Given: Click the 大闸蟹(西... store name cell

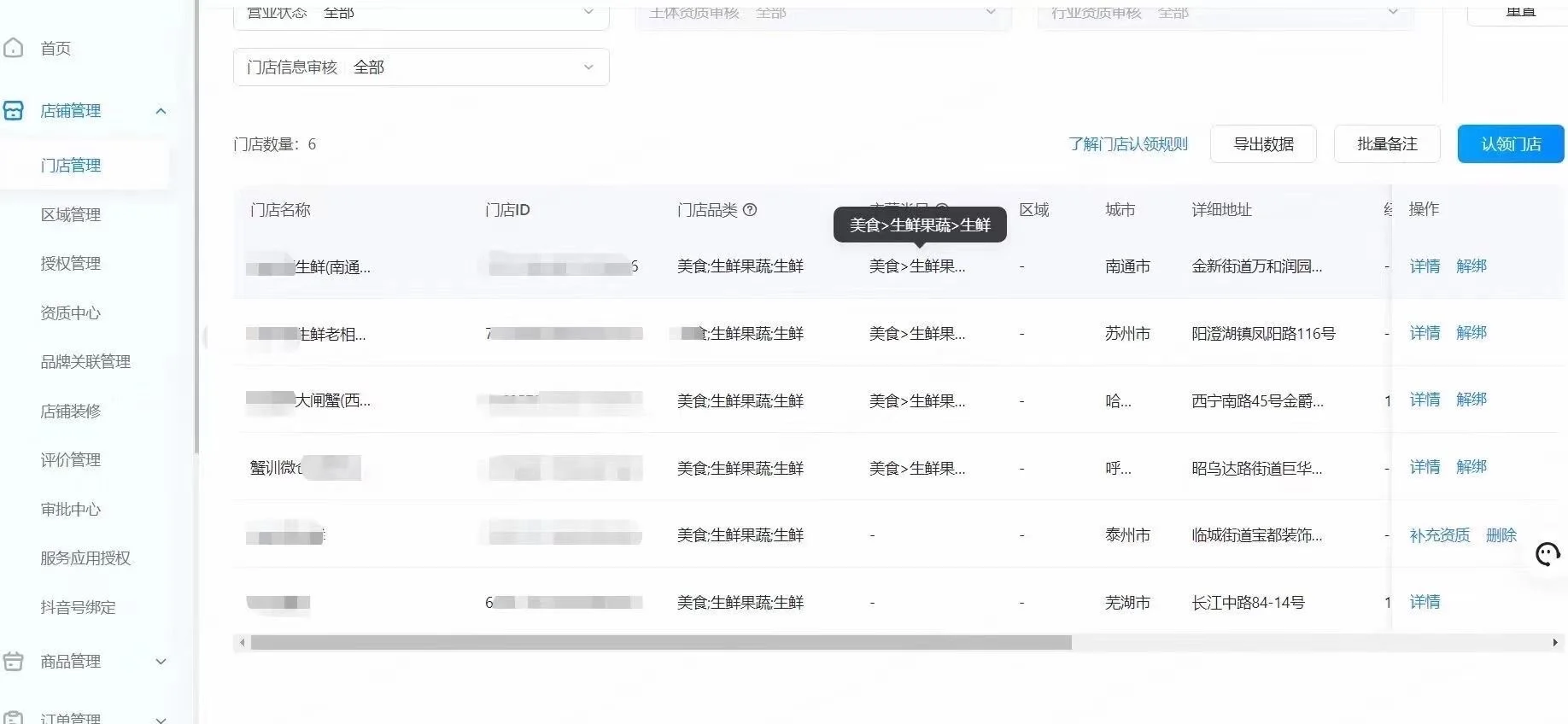Looking at the screenshot, I should point(332,400).
